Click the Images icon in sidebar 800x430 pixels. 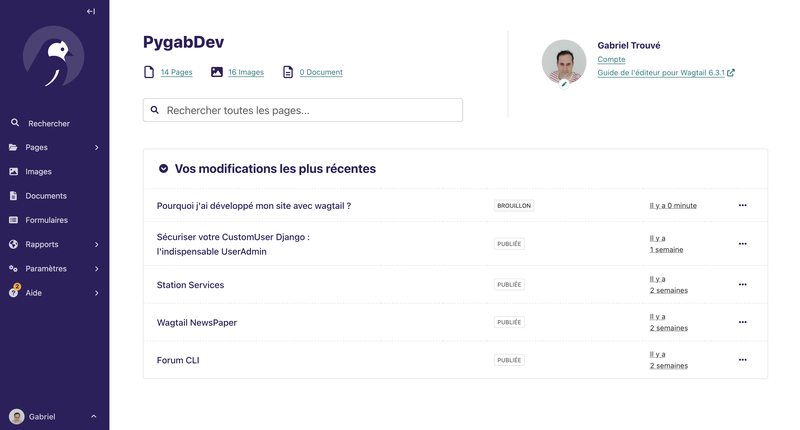13,171
